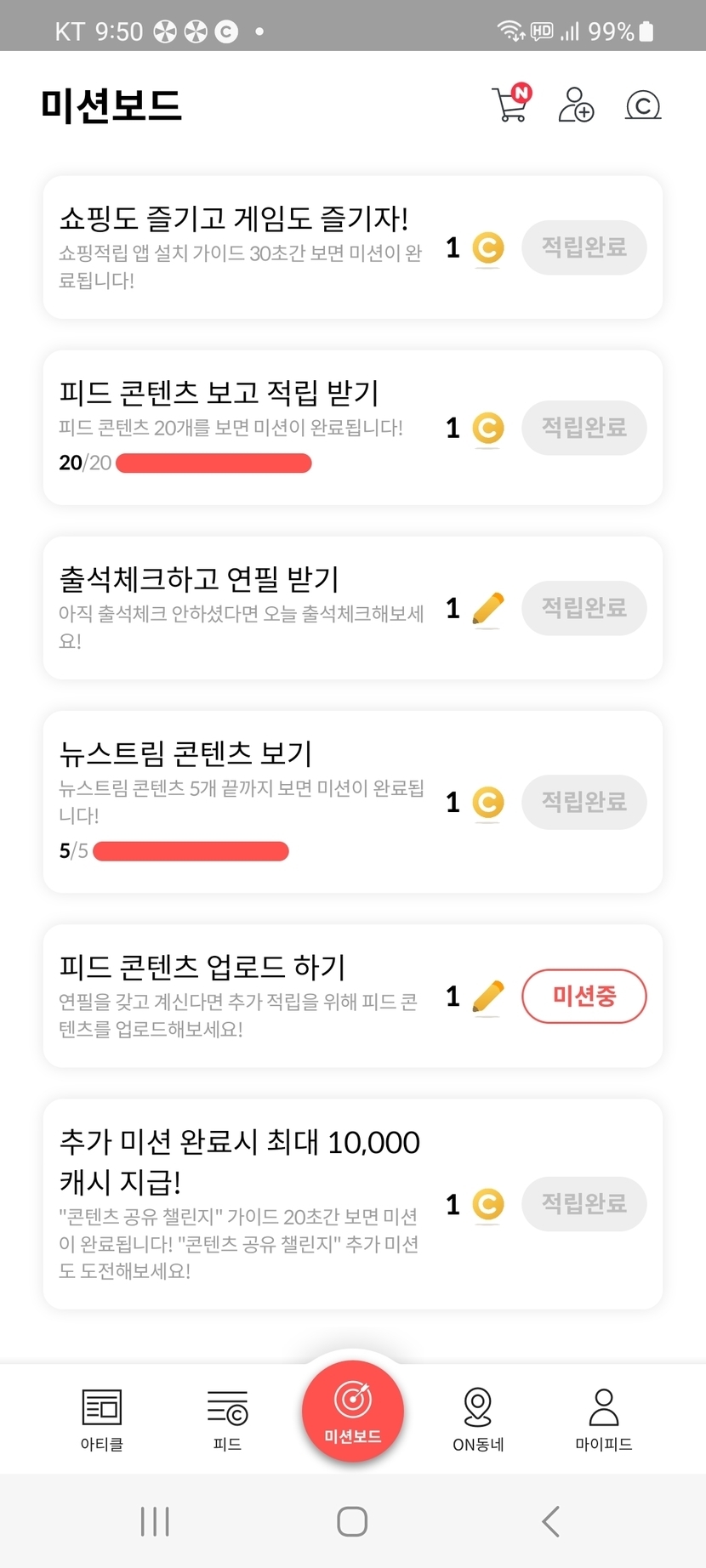Viewport: 706px width, 1568px height.
Task: Open Android recent apps button
Action: [x=155, y=1521]
